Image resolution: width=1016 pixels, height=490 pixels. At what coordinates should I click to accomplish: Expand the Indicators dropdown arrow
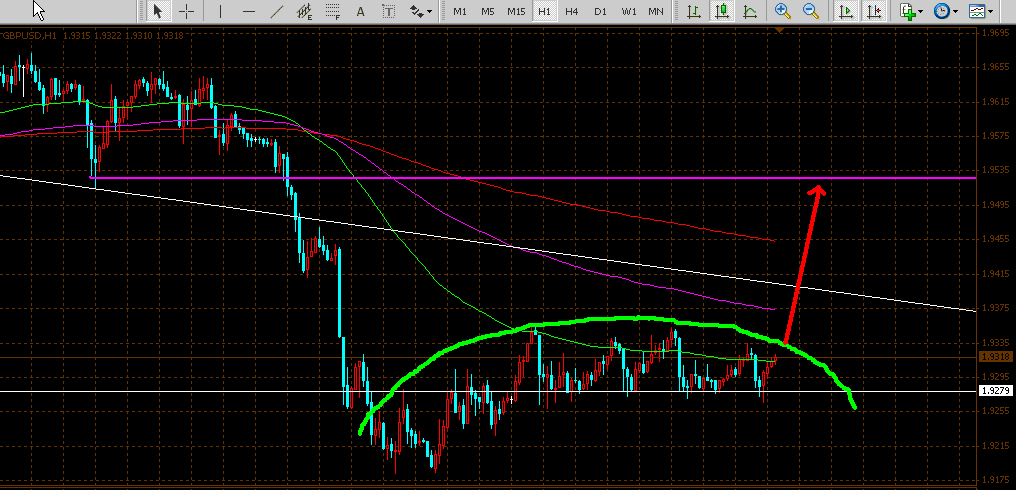pos(921,12)
